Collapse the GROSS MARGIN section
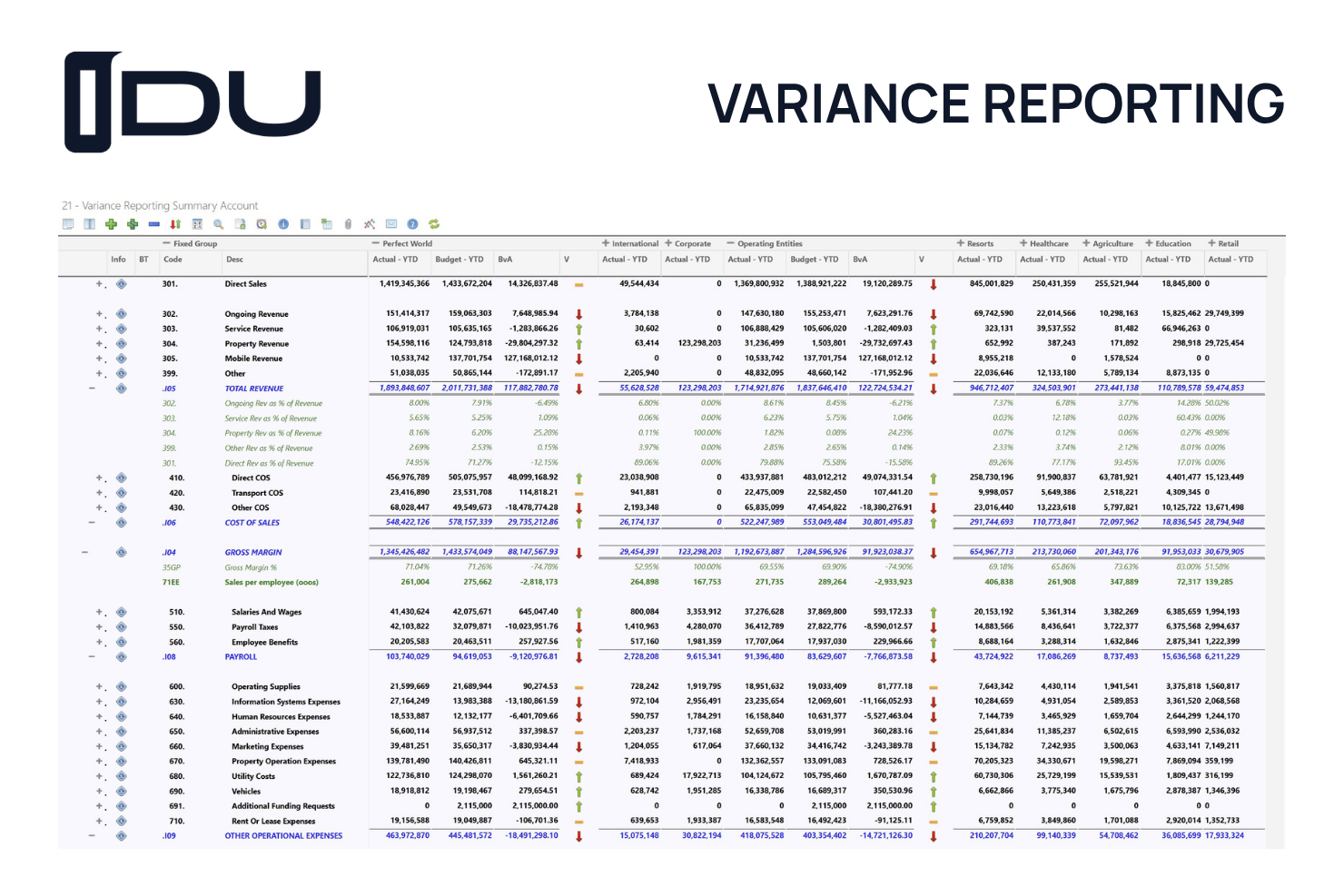This screenshot has width=1344, height=896. click(85, 552)
